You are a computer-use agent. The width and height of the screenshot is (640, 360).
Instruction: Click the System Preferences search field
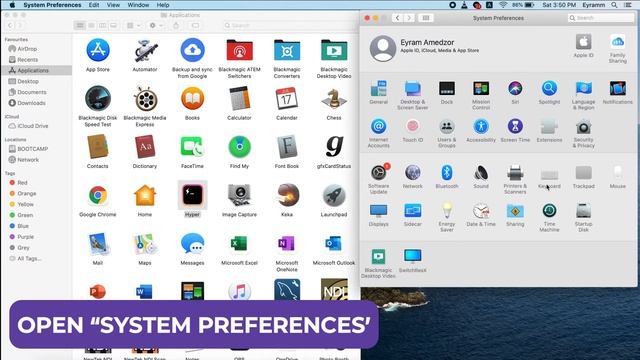coord(600,18)
